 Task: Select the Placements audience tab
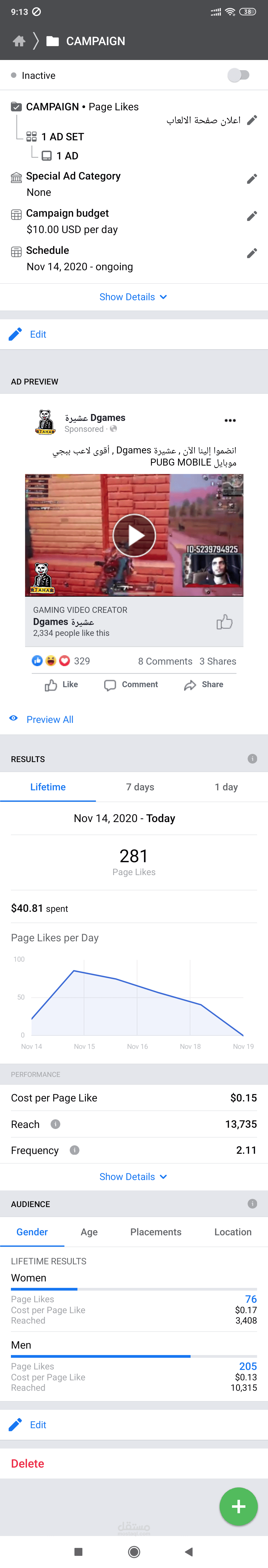[156, 1232]
